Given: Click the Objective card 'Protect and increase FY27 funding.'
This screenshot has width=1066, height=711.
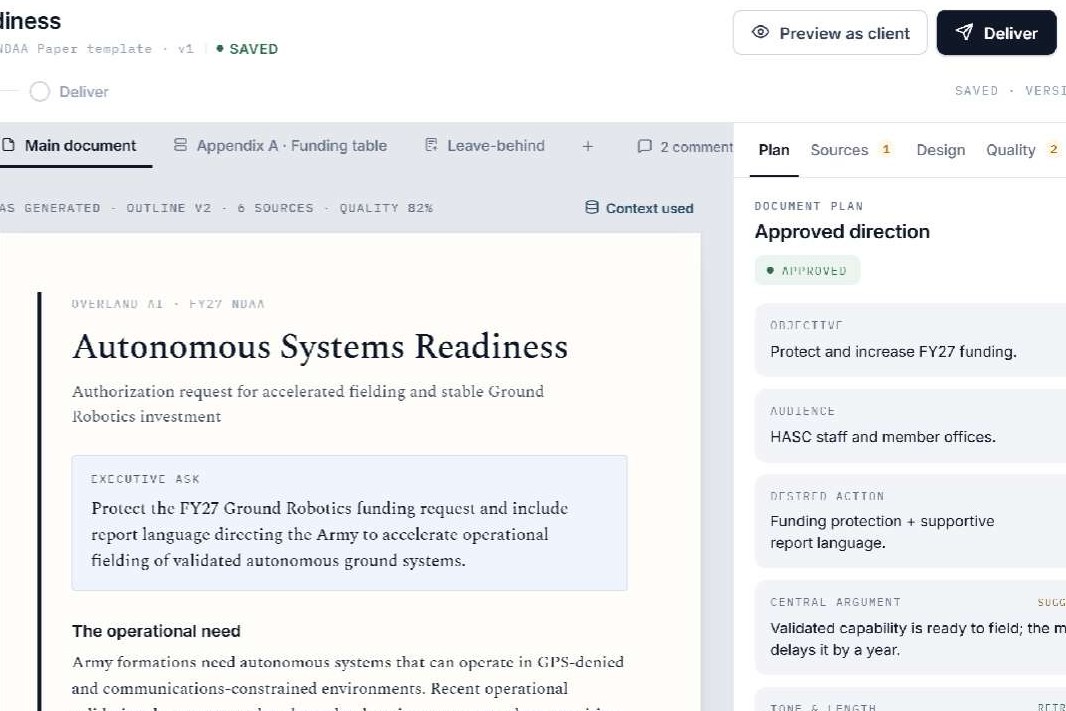Looking at the screenshot, I should click(x=910, y=340).
